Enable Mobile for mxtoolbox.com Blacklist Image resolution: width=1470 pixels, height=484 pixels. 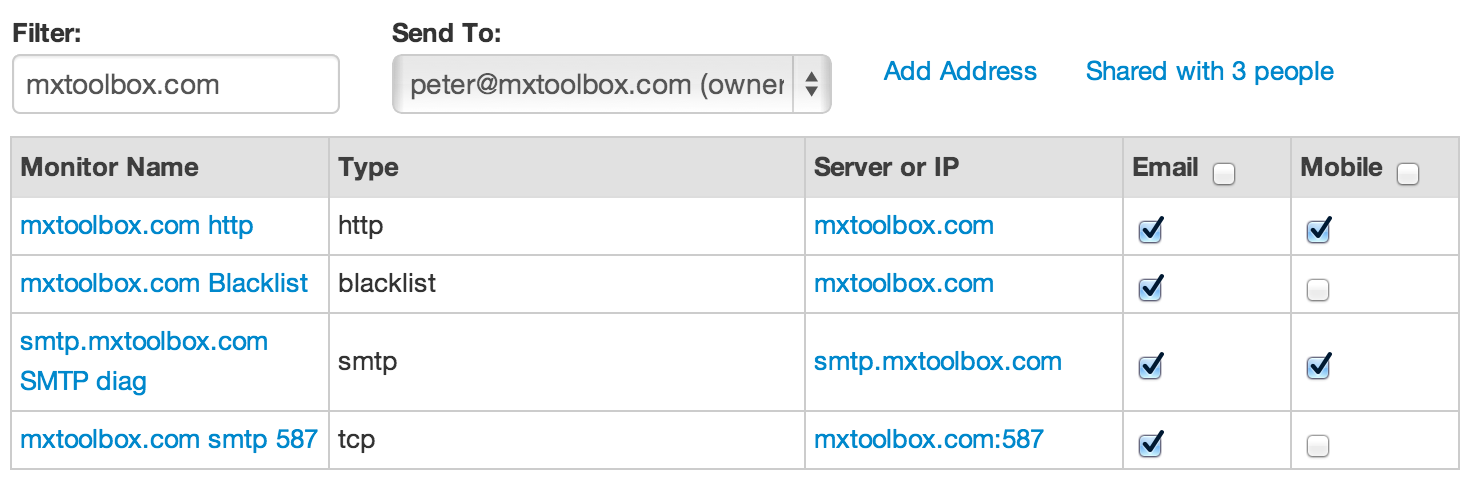[x=1318, y=290]
